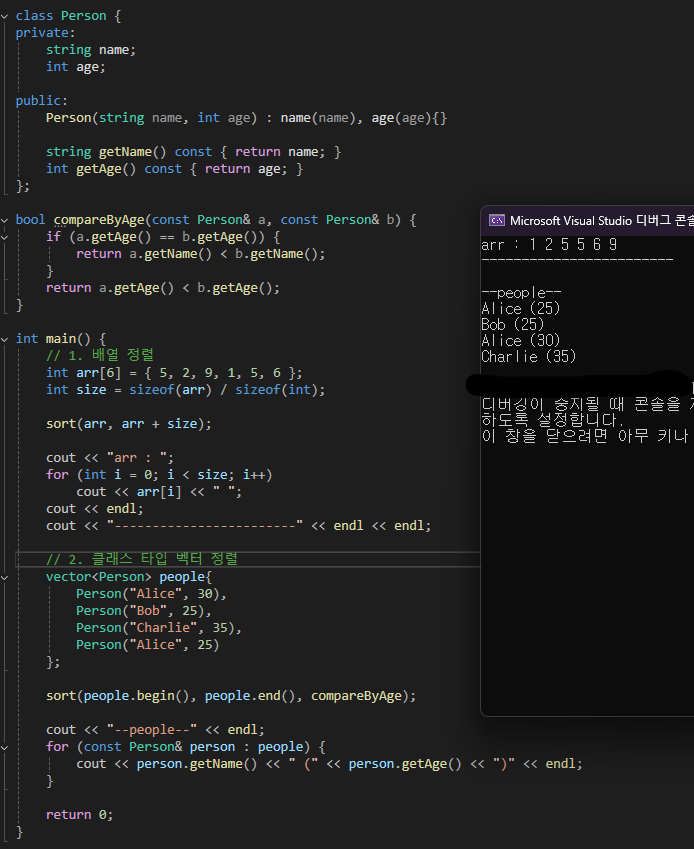Click the console line '하도록 설정합니다.'
This screenshot has height=849, width=694.
[553, 420]
